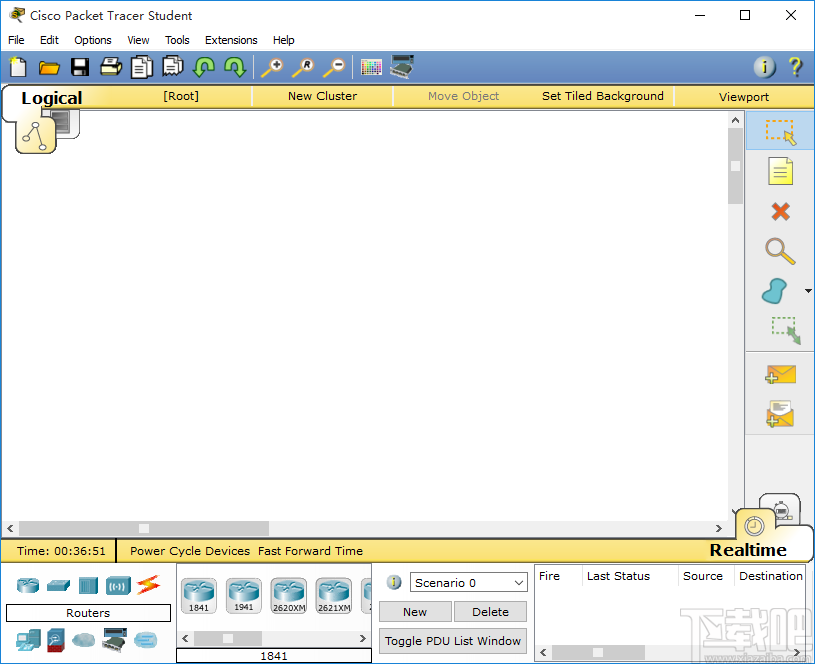Click the device list right scroll arrow
This screenshot has height=664, width=815.
[363, 638]
